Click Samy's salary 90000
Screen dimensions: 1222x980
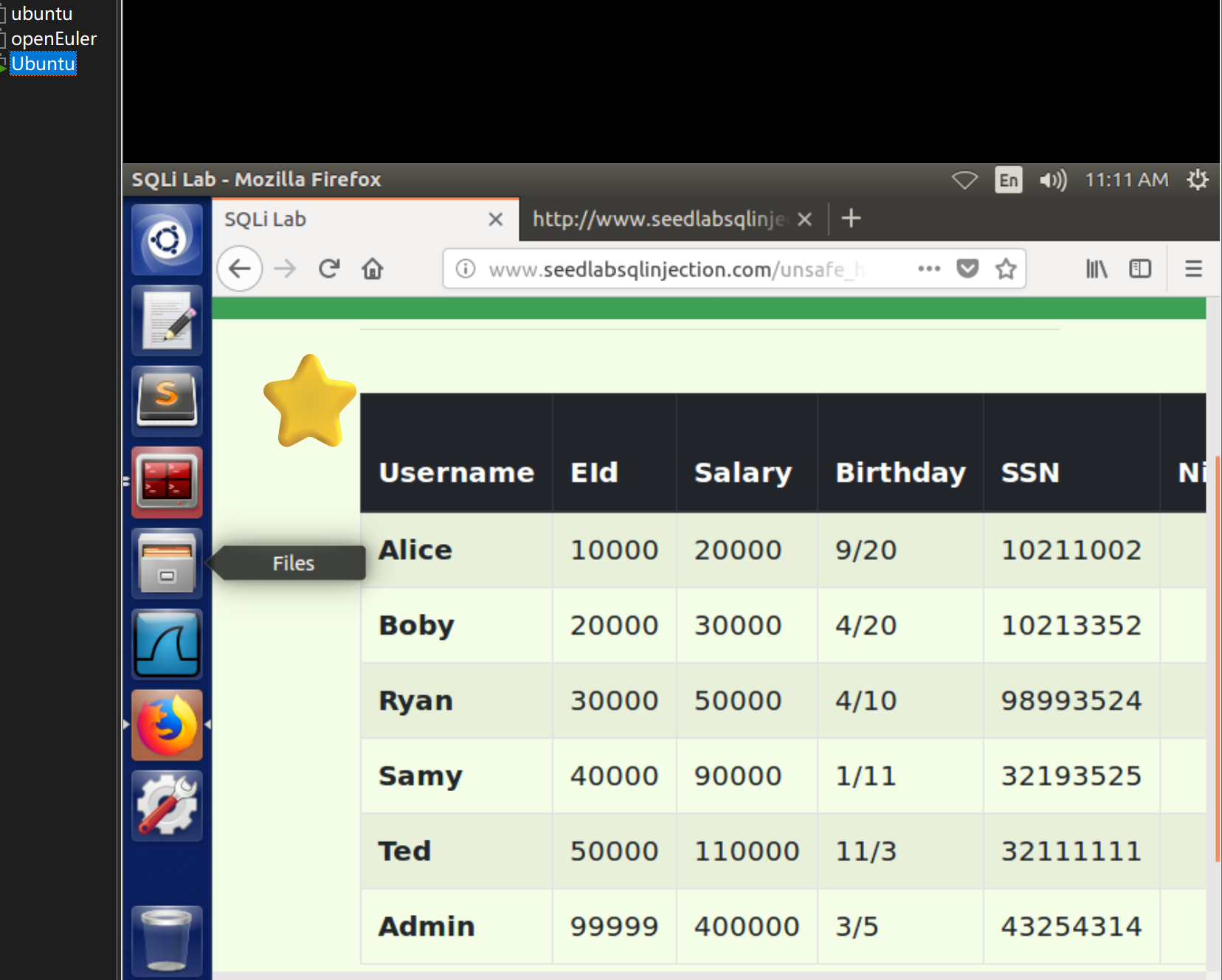[x=738, y=776]
